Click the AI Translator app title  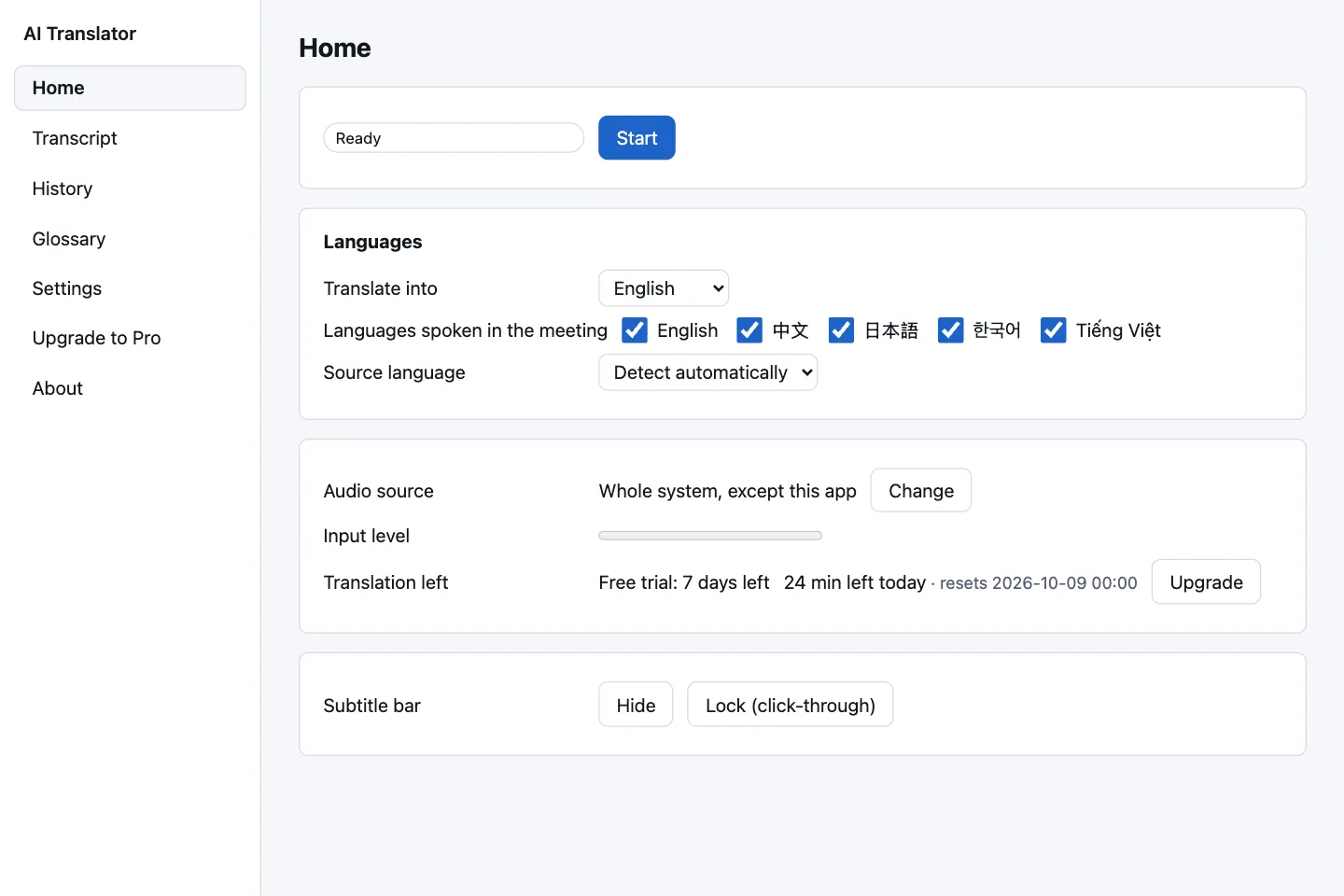[80, 34]
